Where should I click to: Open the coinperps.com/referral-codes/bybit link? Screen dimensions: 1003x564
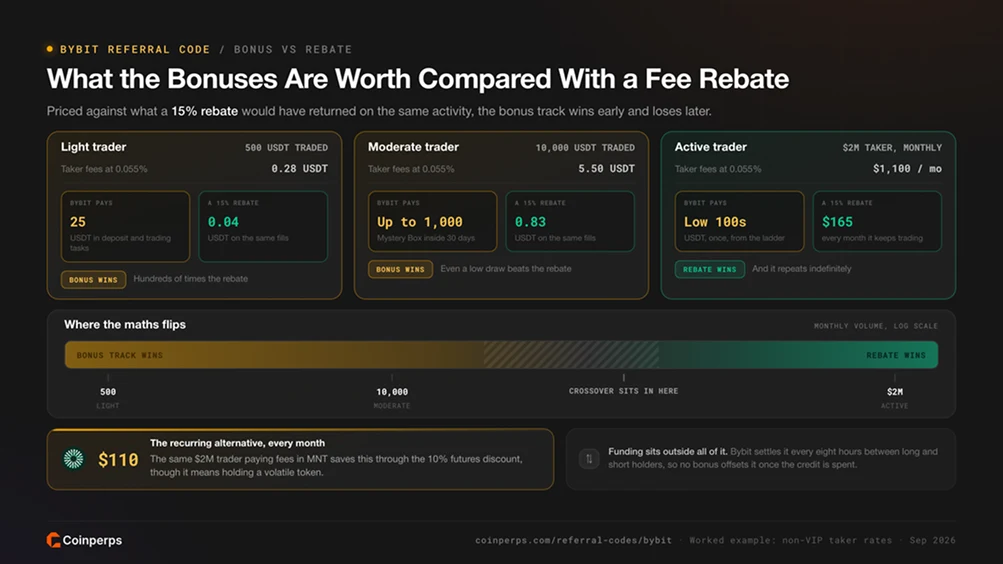(573, 540)
